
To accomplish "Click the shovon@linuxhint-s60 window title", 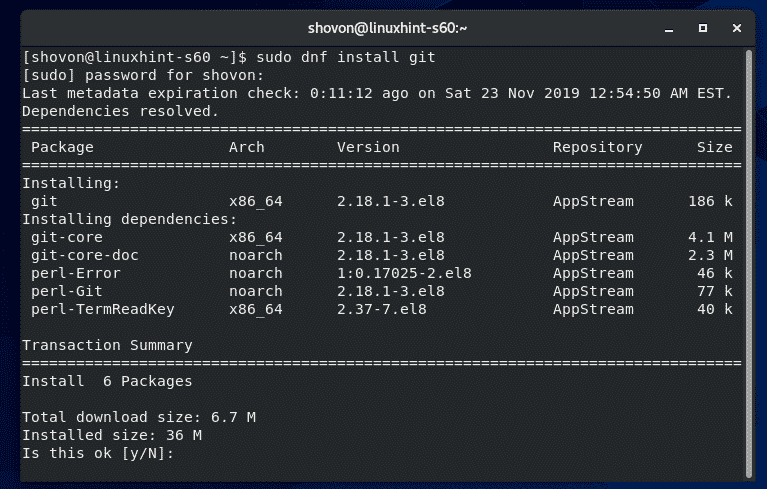I will point(383,26).
